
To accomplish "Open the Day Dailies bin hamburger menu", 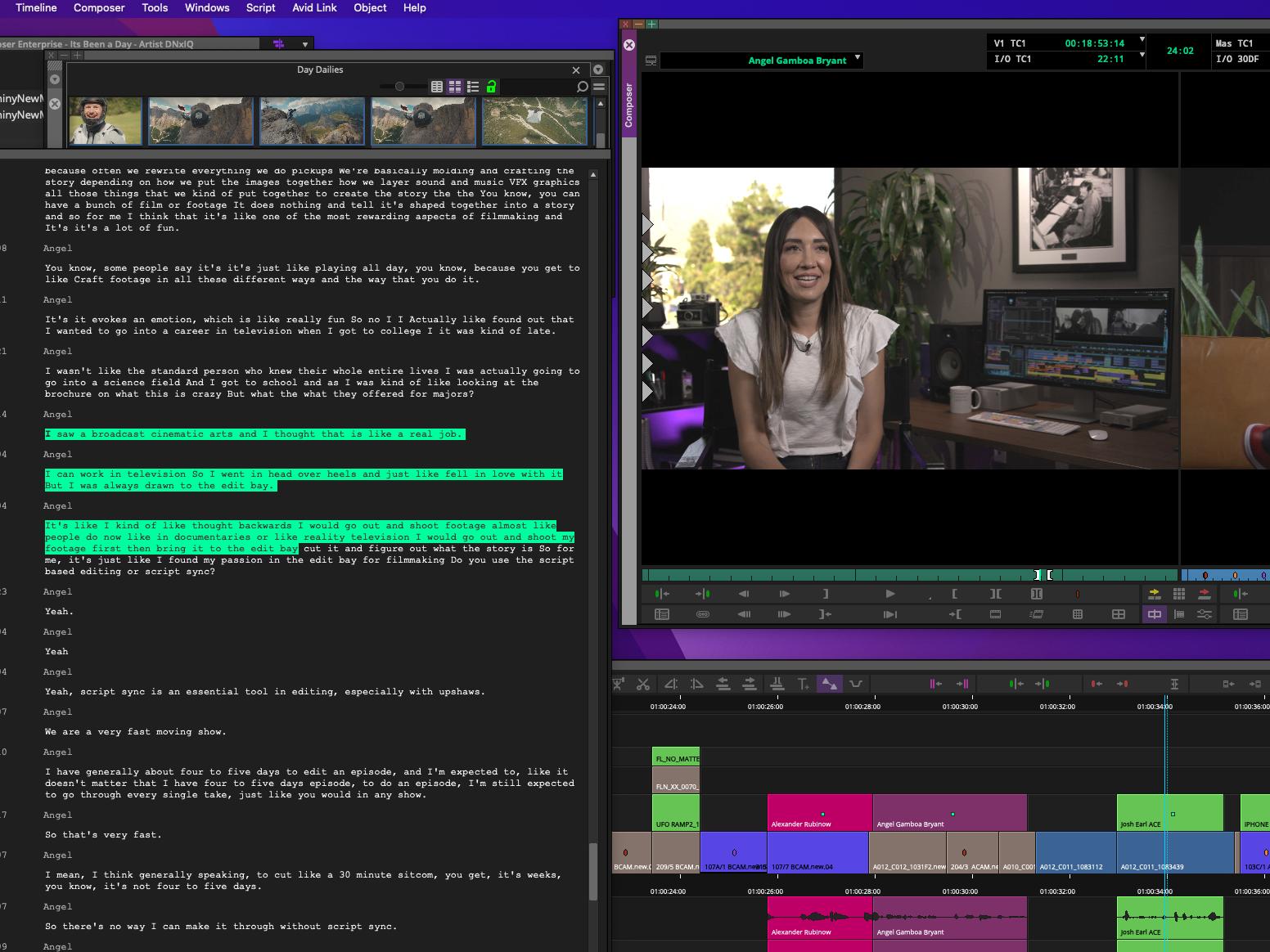I will click(599, 87).
